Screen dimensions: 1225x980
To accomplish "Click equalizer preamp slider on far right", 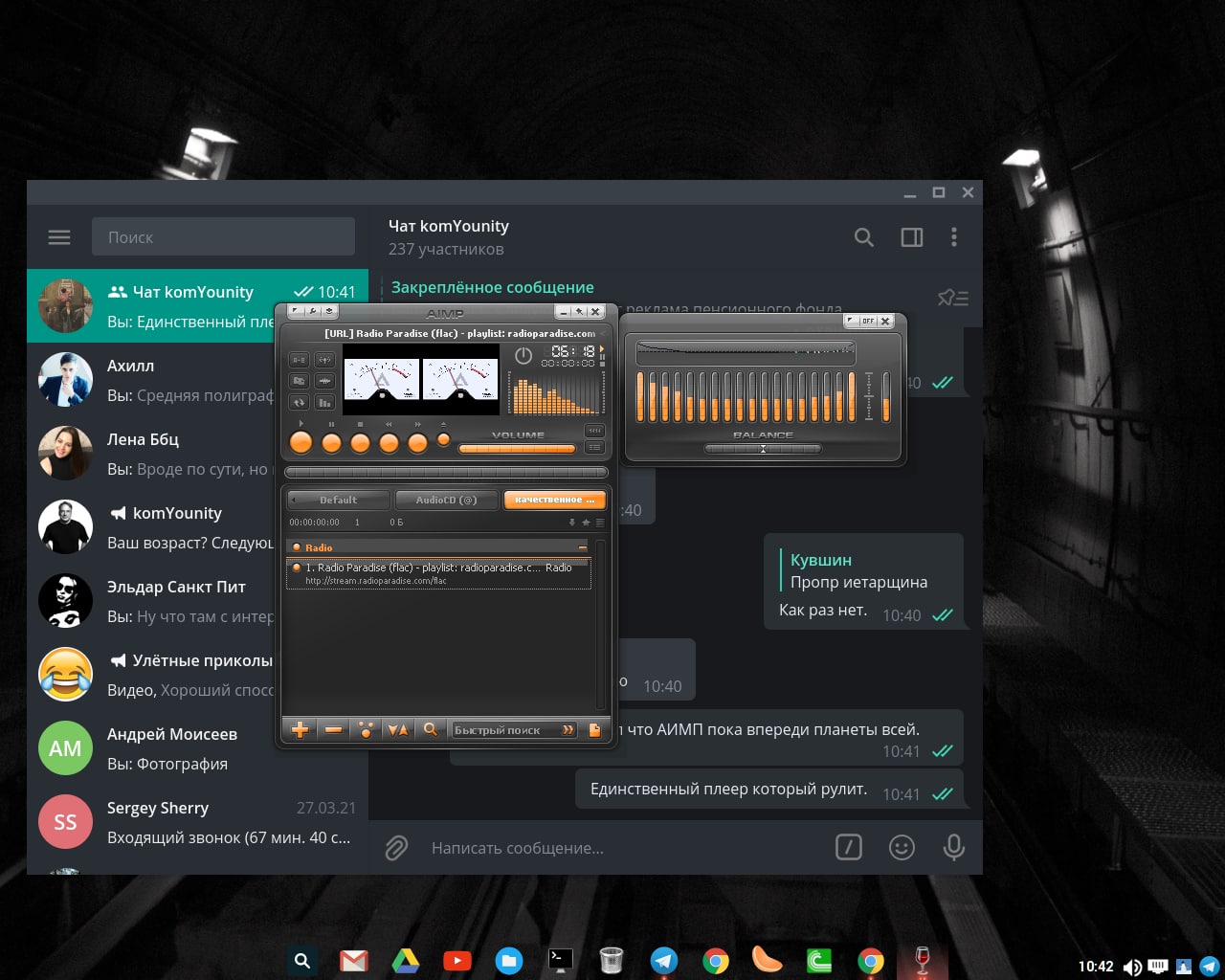I will click(885, 397).
